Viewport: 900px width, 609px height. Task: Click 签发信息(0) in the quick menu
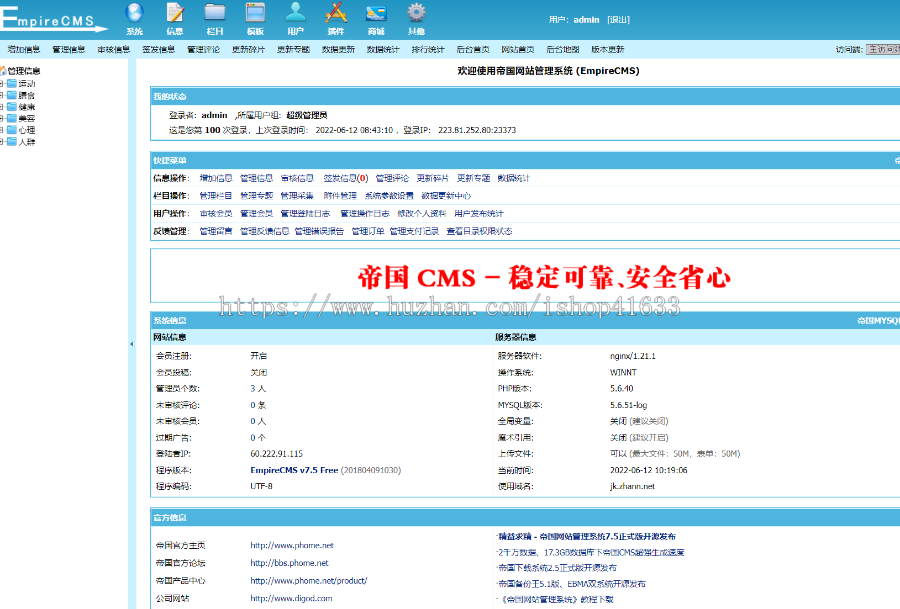coord(346,179)
